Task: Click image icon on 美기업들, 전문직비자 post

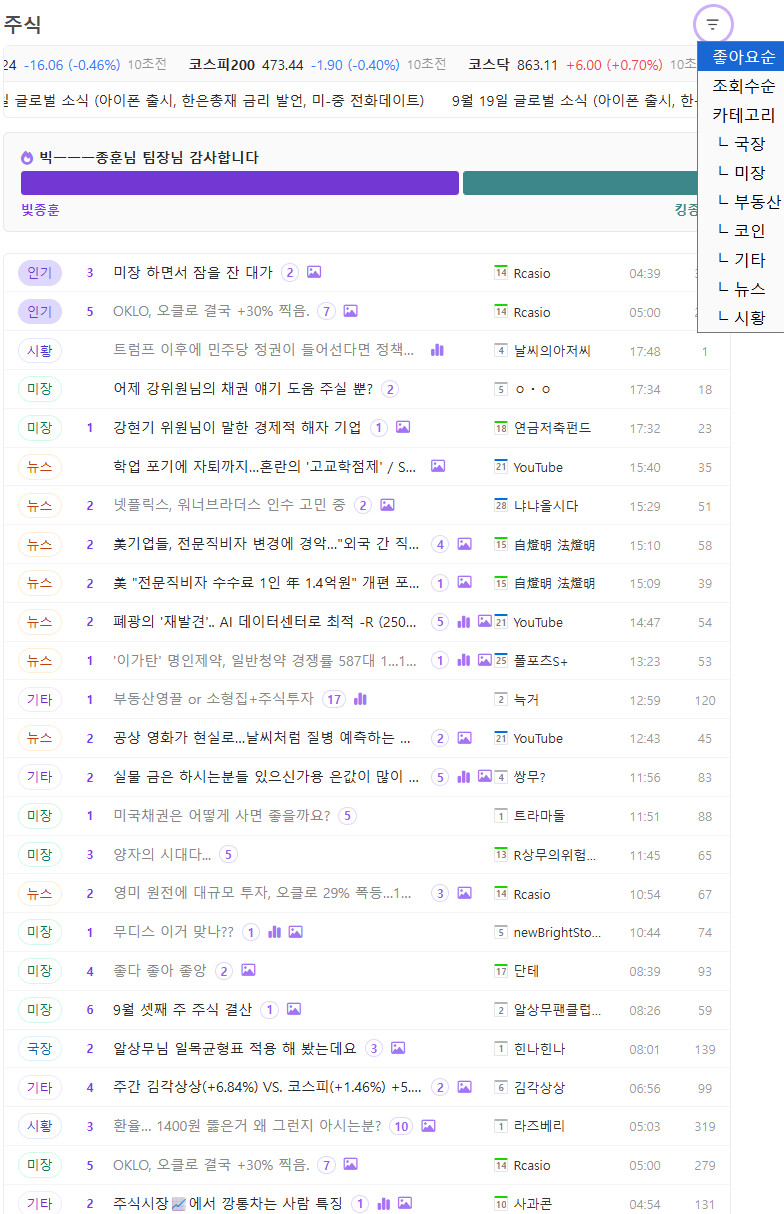Action: pyautogui.click(x=464, y=544)
